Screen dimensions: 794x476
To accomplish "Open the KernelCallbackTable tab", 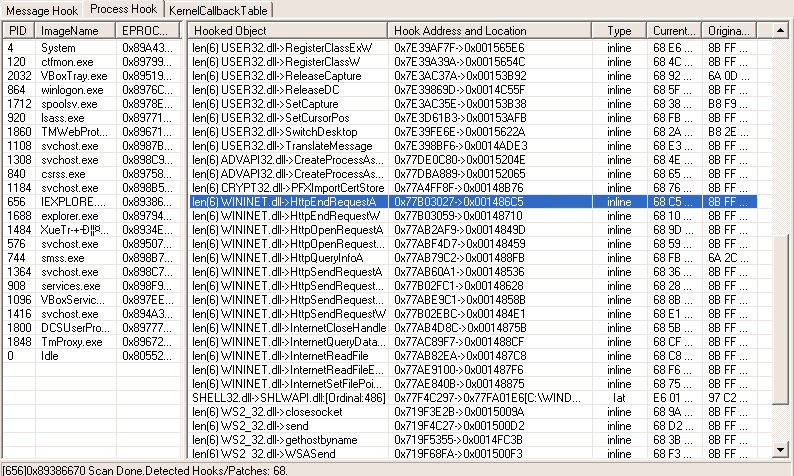I will click(x=220, y=9).
